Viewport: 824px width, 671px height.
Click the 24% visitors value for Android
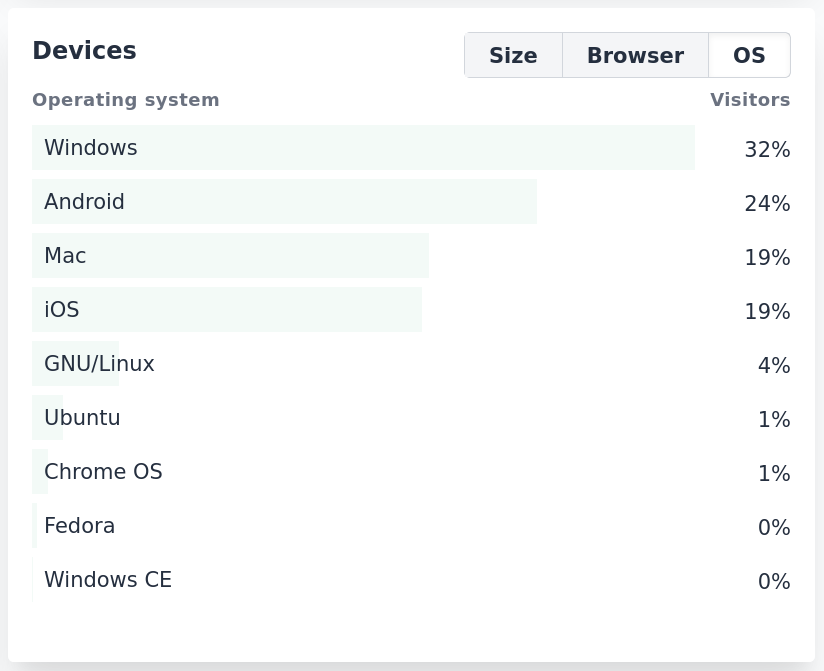click(767, 204)
